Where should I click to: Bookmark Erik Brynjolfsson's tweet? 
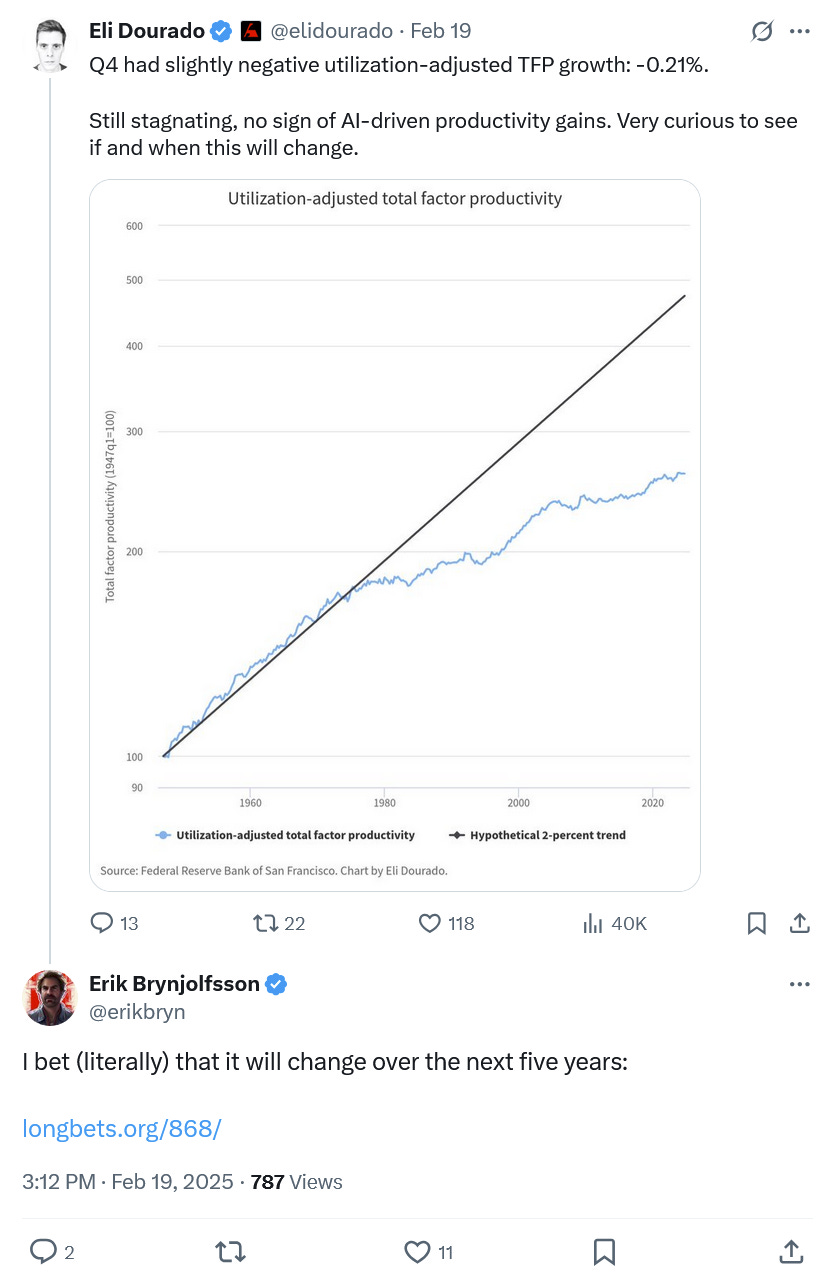(604, 1251)
